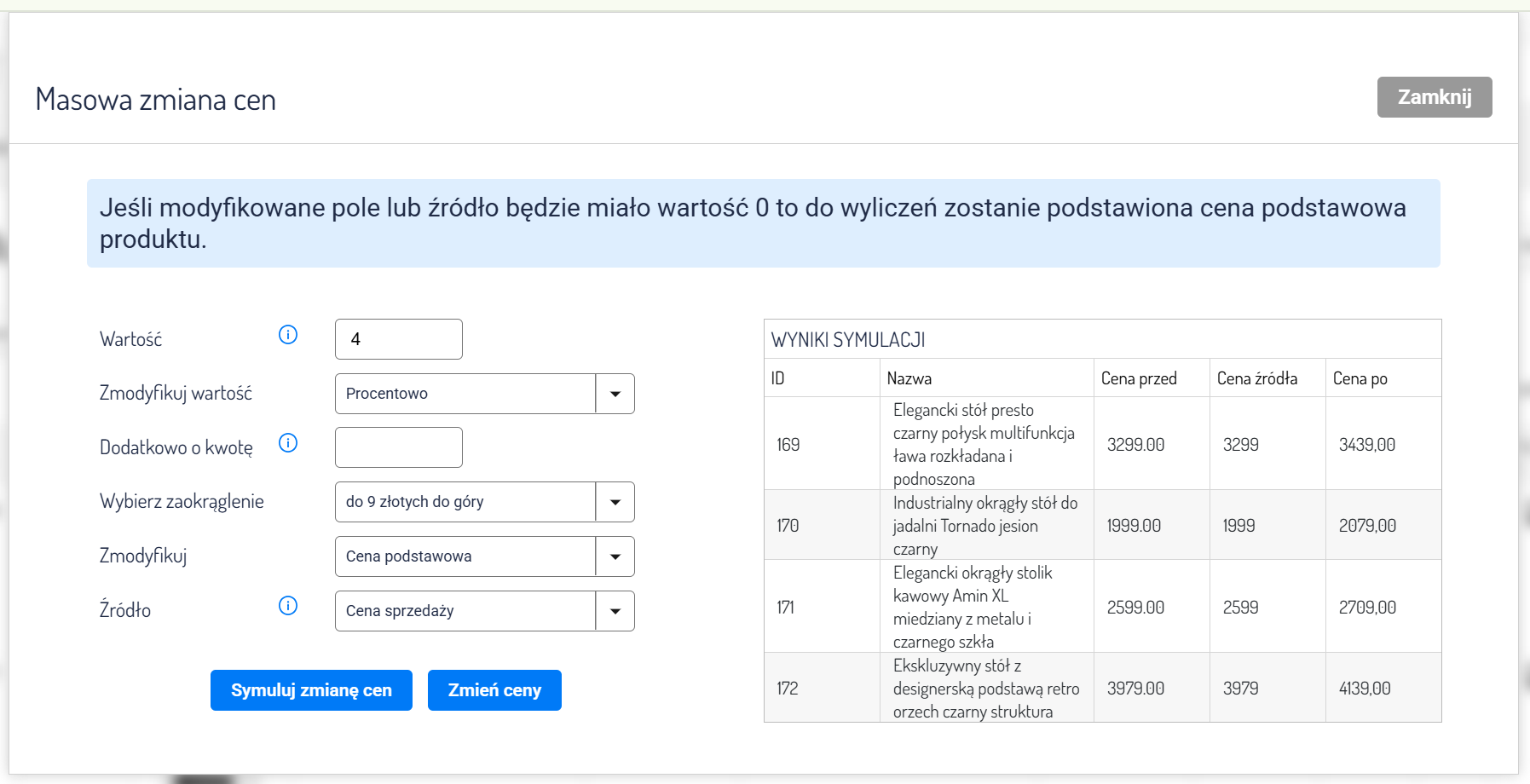Open the Zmodyfikuj wartość dropdown showing Procentowo

click(x=484, y=394)
